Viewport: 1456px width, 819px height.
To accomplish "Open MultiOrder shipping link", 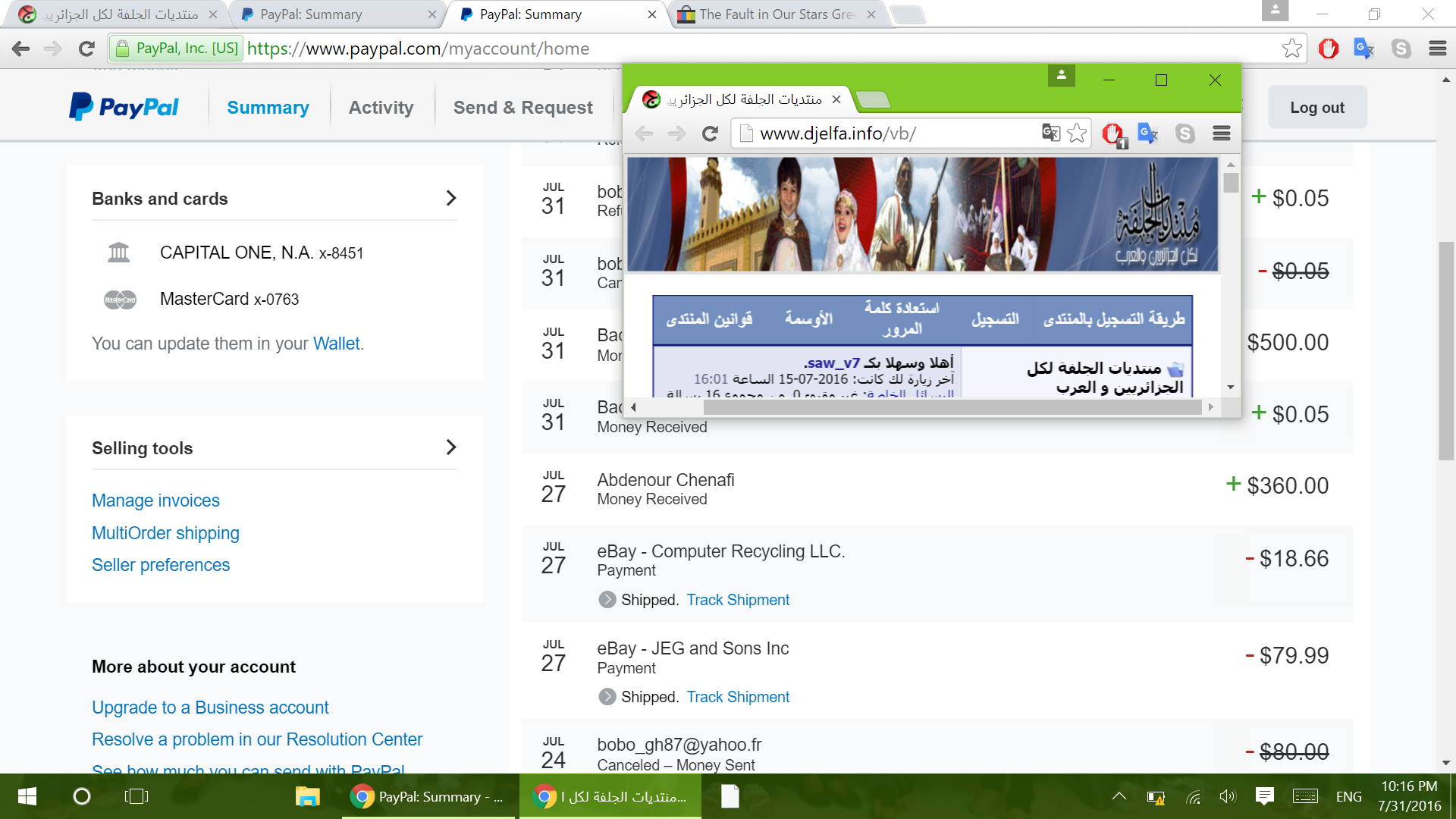I will (165, 533).
